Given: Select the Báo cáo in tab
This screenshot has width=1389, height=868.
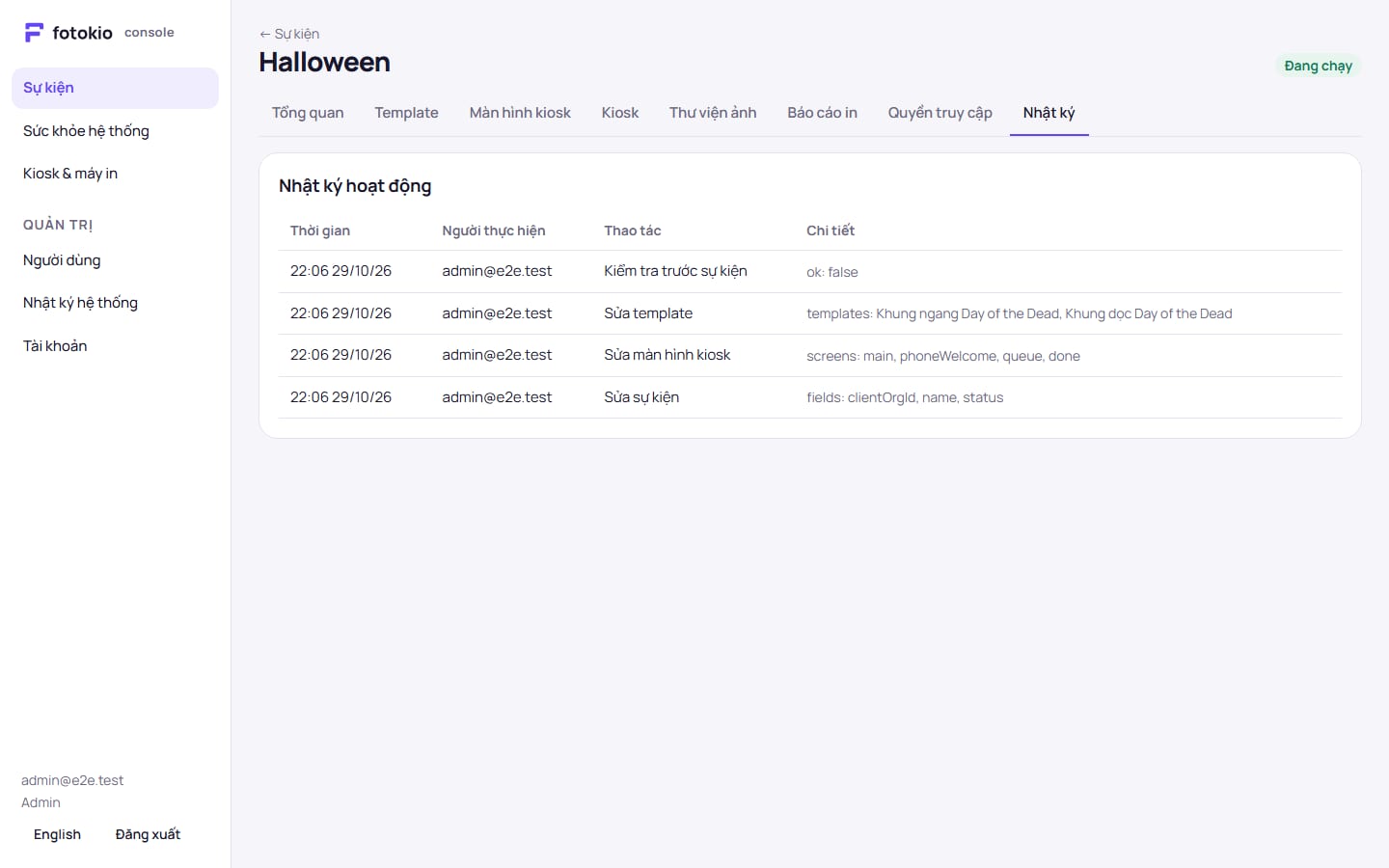Looking at the screenshot, I should pos(822,113).
